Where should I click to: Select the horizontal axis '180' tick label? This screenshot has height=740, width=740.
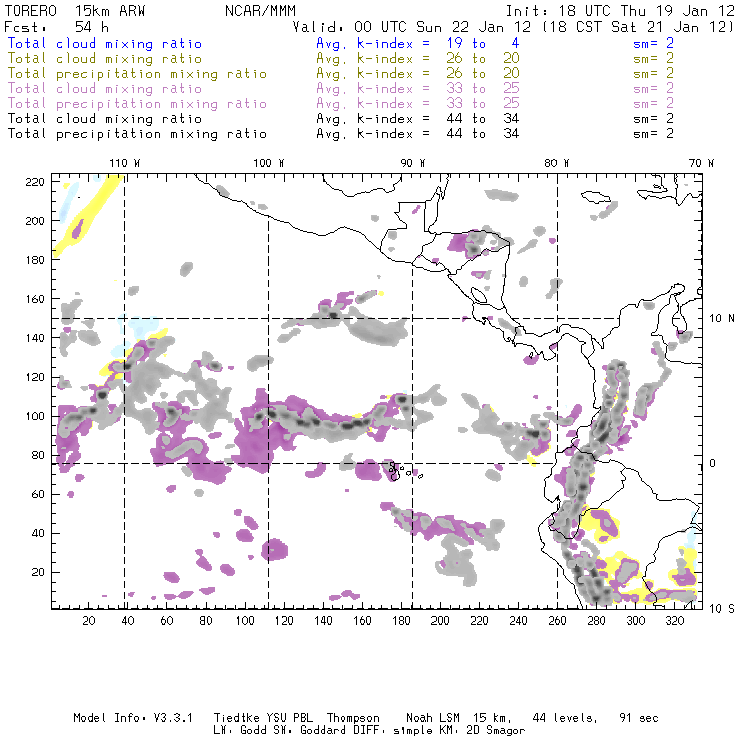pos(401,621)
